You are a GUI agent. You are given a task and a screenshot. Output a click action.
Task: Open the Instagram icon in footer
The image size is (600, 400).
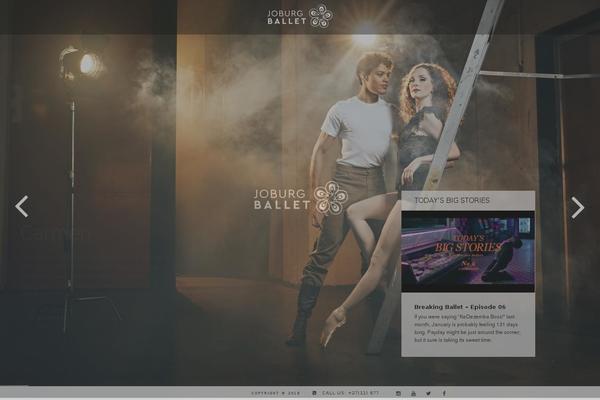pyautogui.click(x=398, y=393)
